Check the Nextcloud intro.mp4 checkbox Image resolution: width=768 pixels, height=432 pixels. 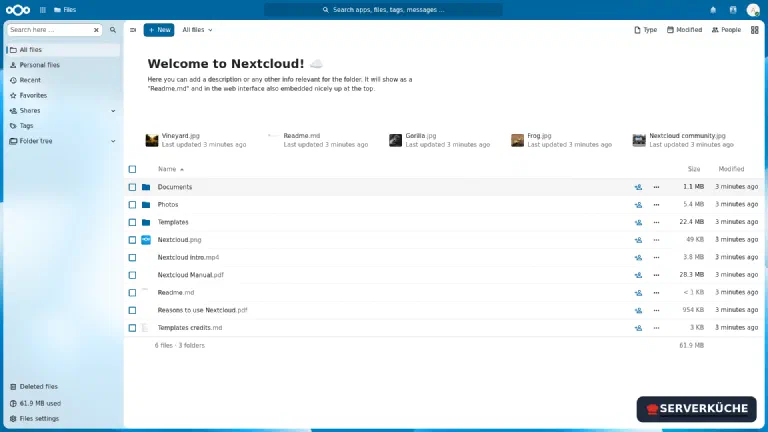(132, 258)
